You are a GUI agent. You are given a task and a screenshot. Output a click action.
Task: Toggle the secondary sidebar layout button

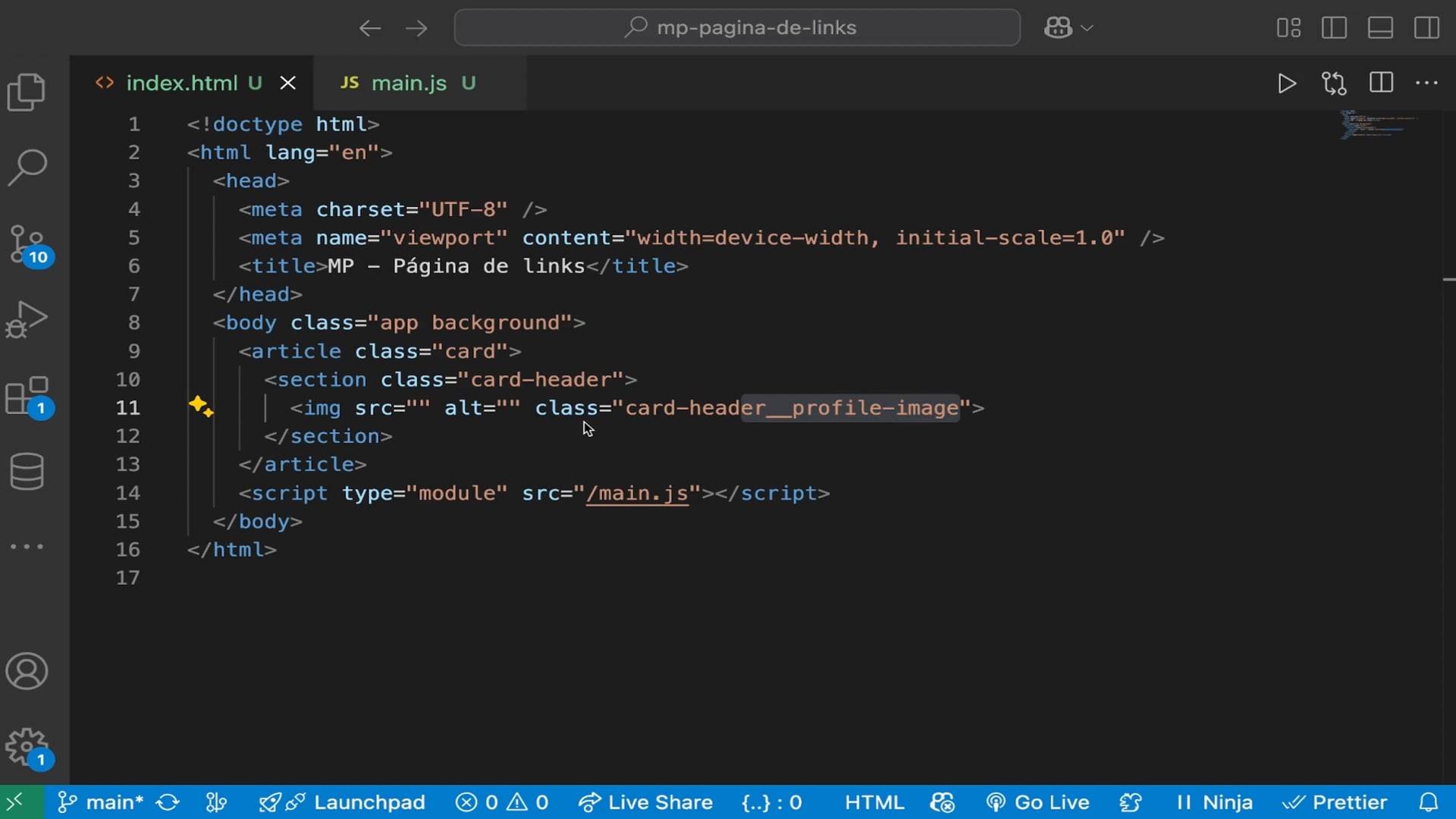tap(1426, 28)
